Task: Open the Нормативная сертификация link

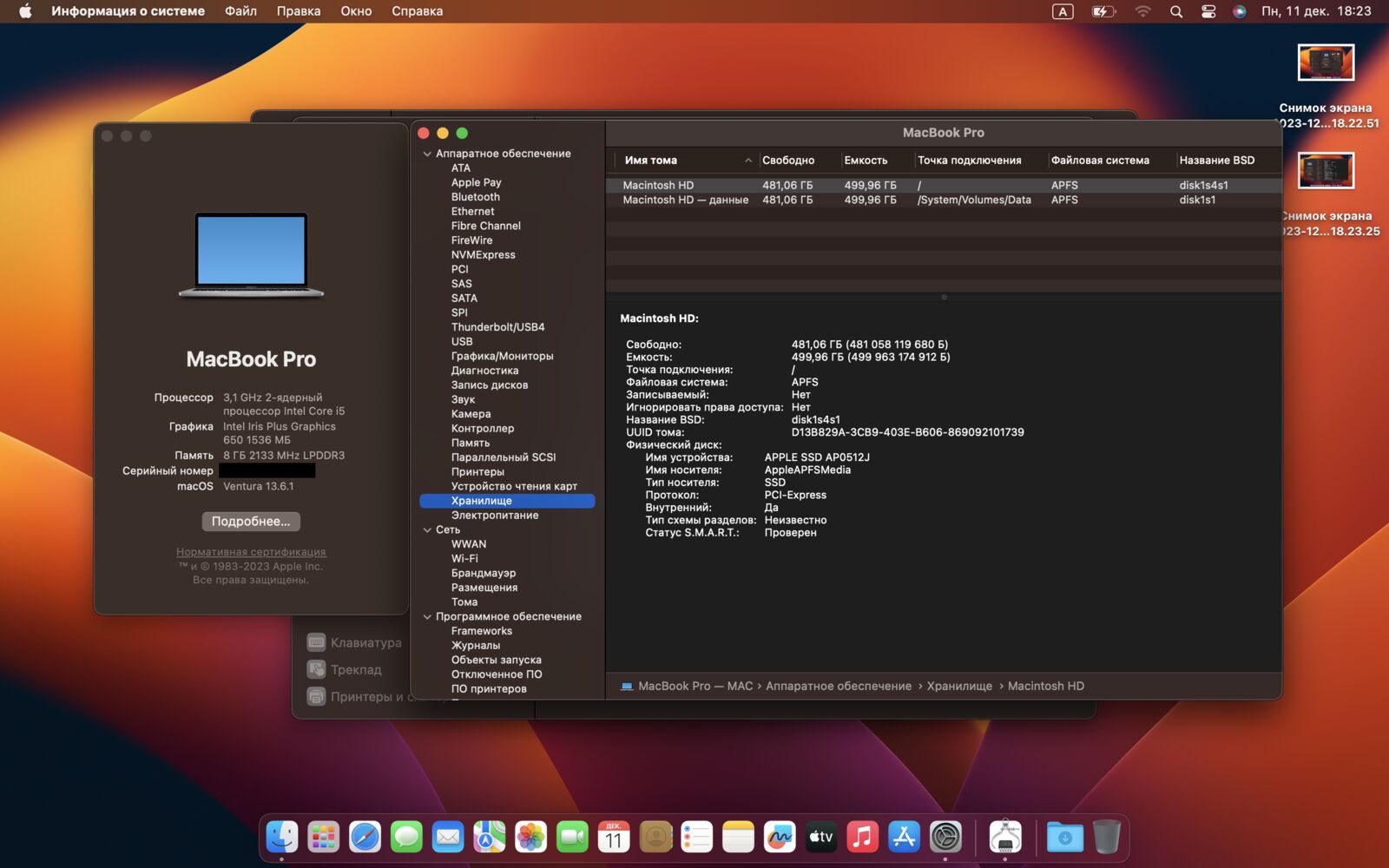Action: point(251,551)
